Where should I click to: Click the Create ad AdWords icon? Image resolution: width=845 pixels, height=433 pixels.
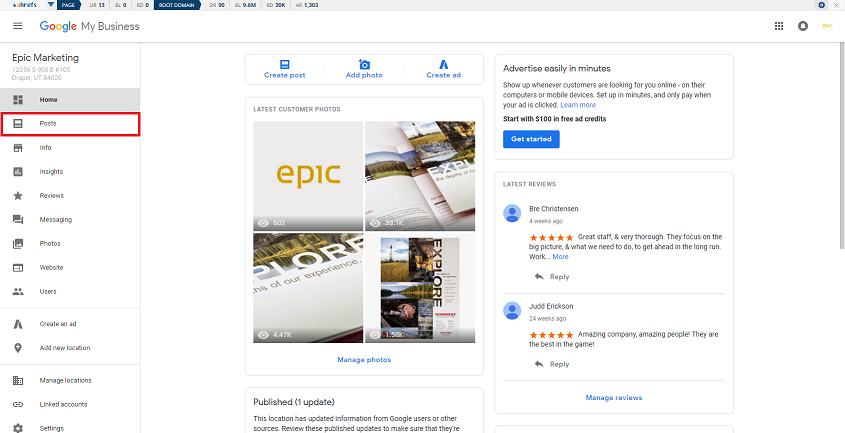tap(444, 64)
